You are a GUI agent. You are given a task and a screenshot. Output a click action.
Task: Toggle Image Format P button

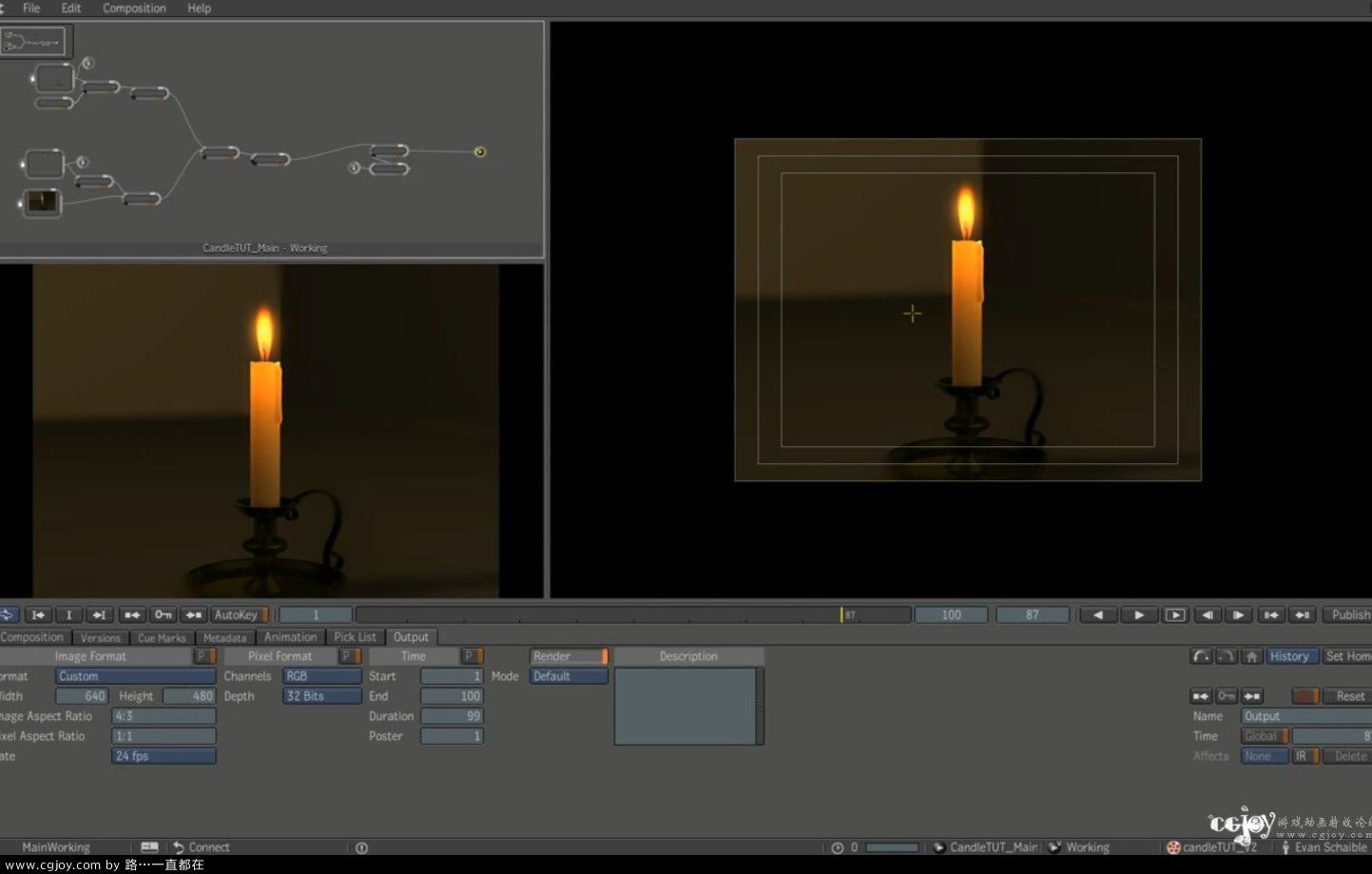tap(204, 656)
